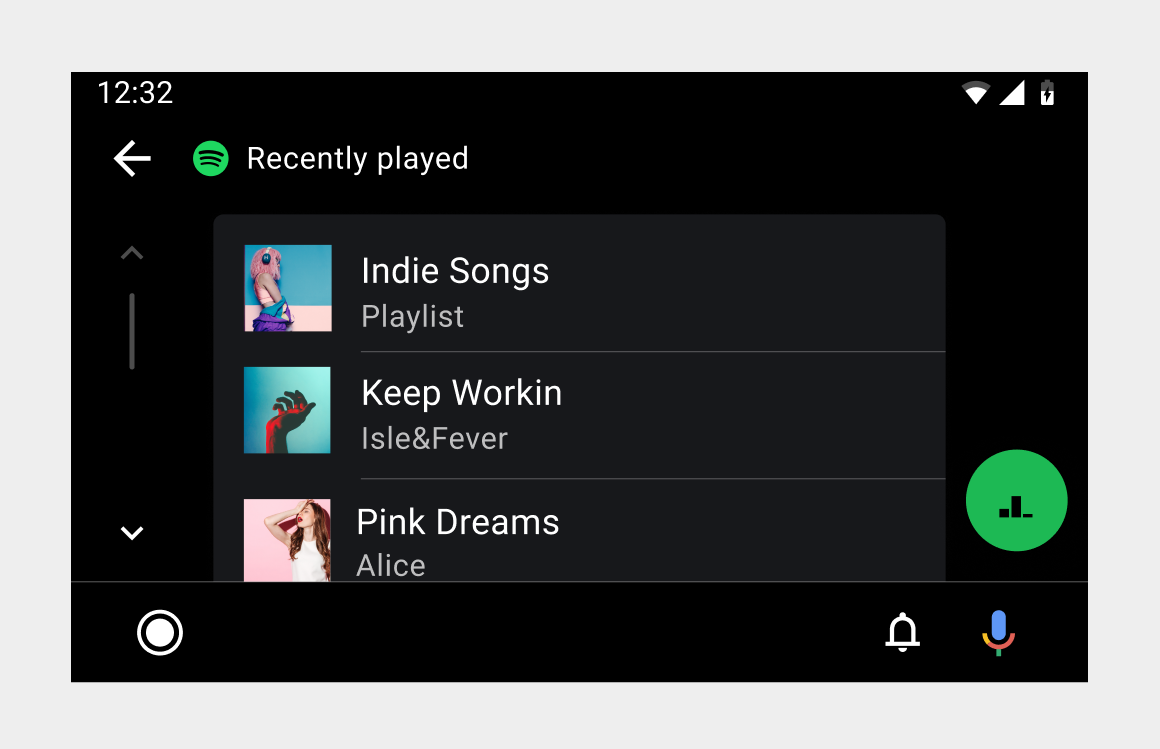1160x749 pixels.
Task: Tap the back arrow next to Recently played
Action: click(131, 158)
